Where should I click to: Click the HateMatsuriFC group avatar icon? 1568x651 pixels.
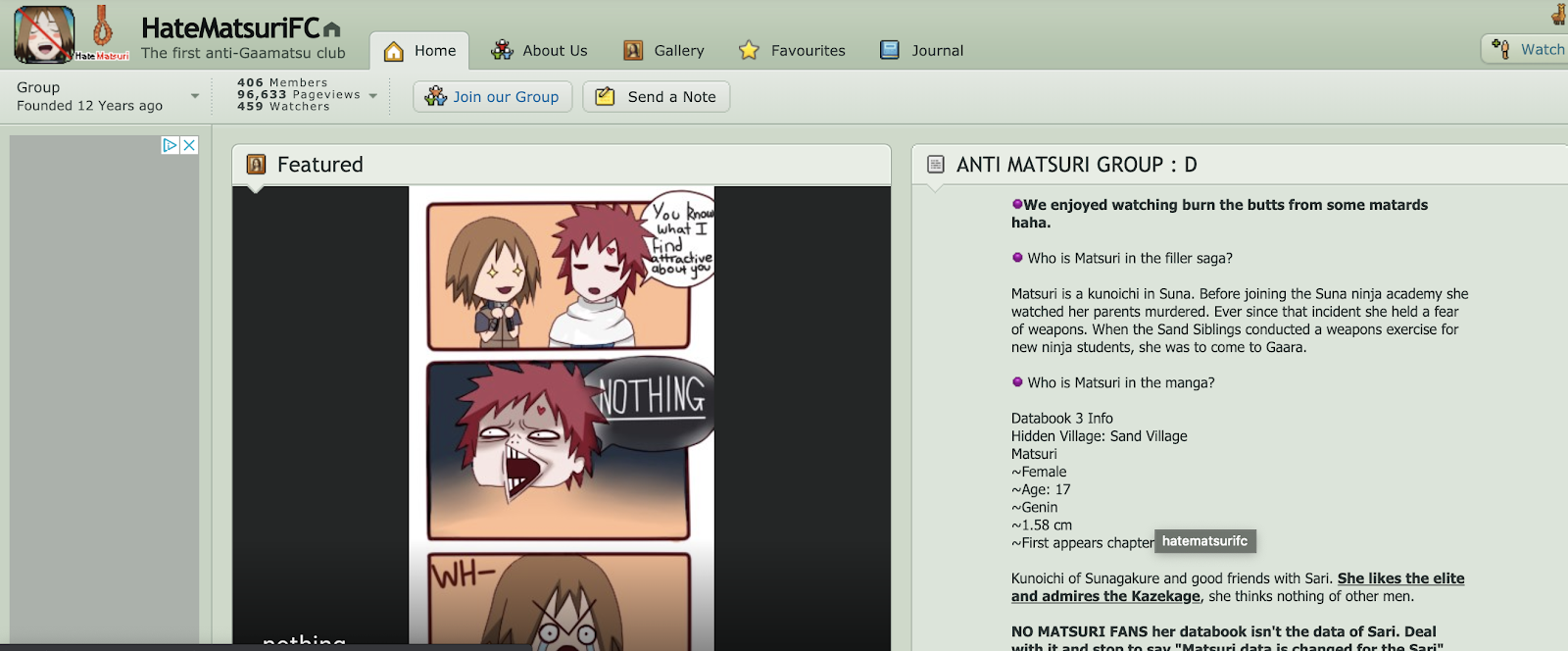(44, 34)
